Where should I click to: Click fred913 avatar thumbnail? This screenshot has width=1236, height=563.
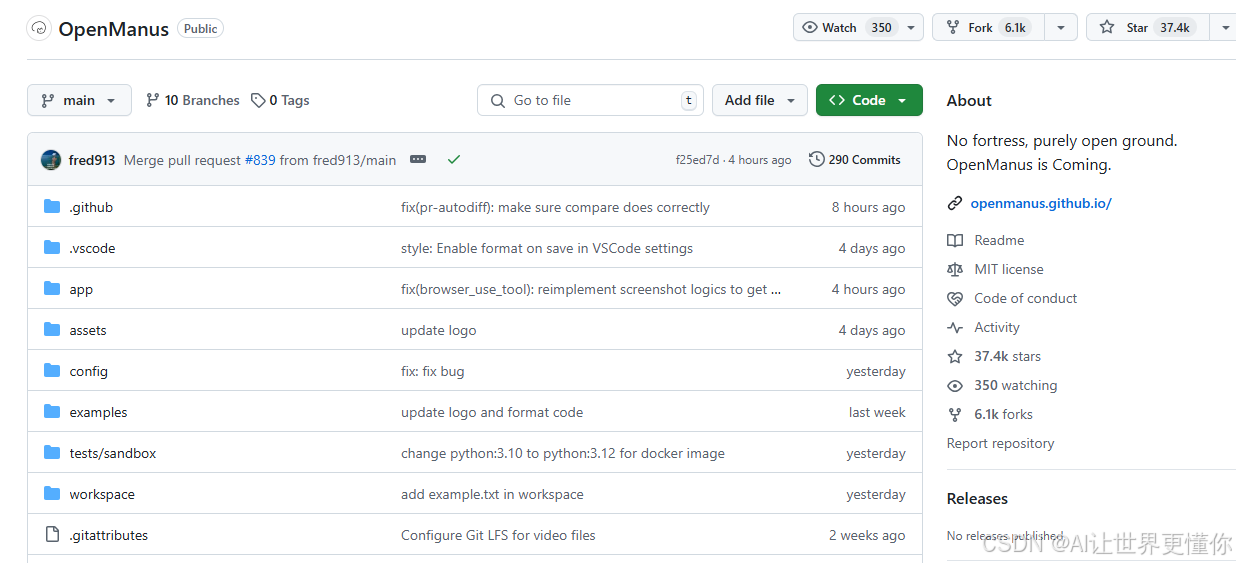click(51, 160)
